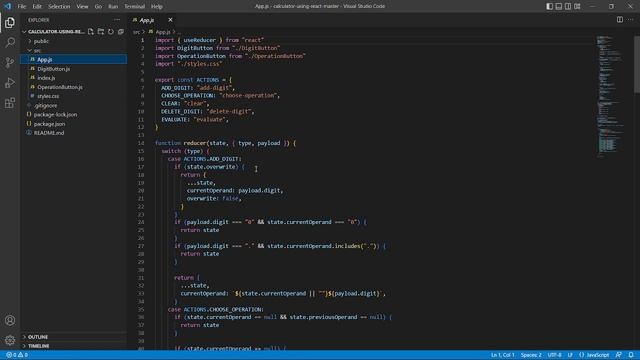Image resolution: width=640 pixels, height=360 pixels.
Task: Open the Accounts menu icon
Action: (10, 320)
